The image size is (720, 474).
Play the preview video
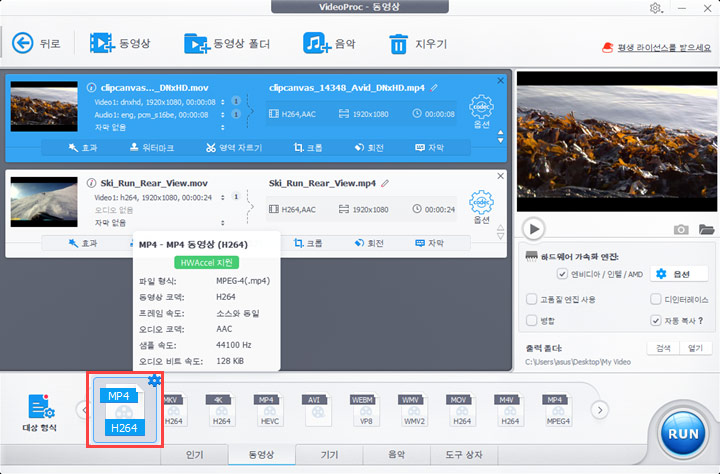click(534, 229)
